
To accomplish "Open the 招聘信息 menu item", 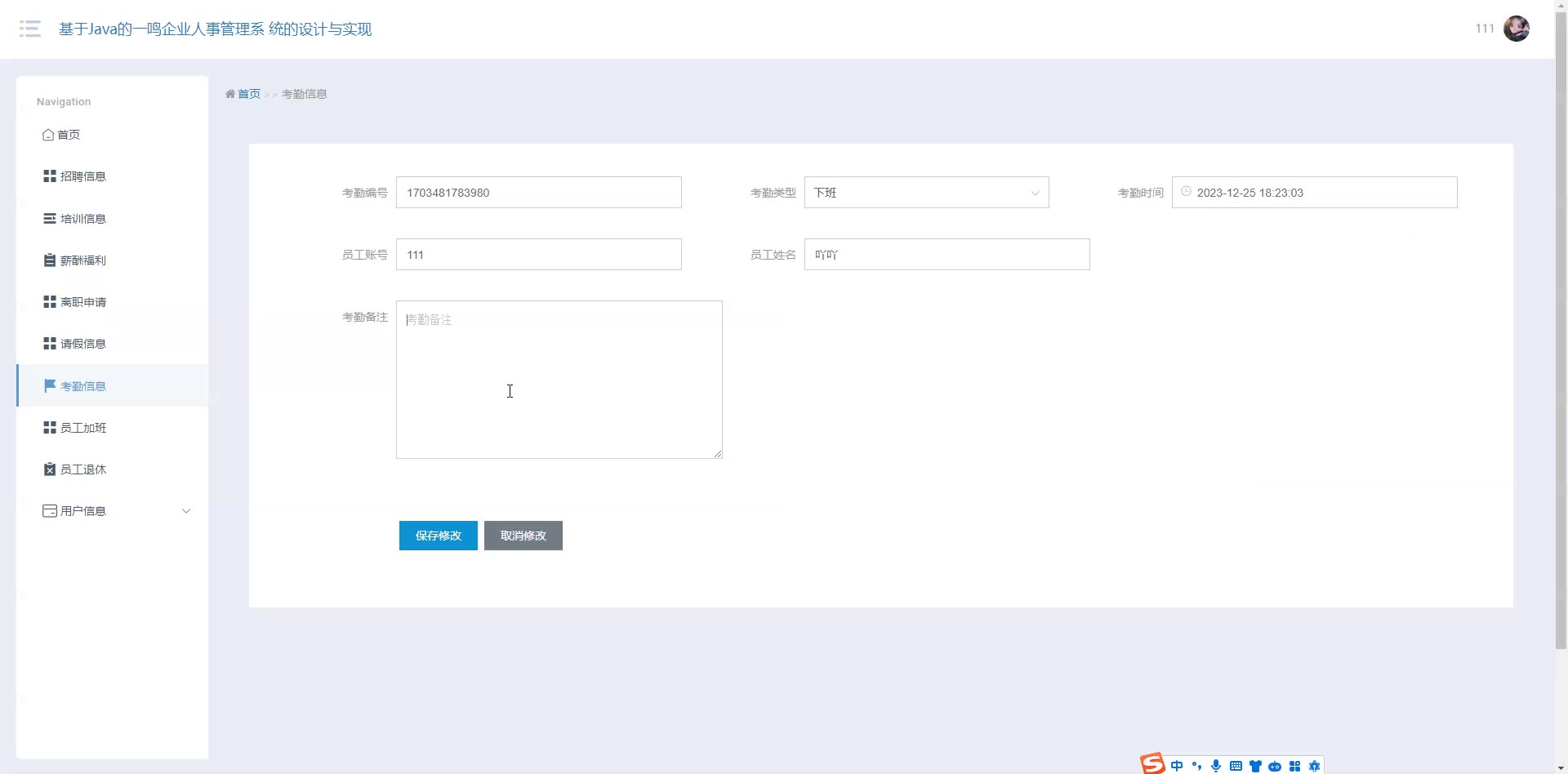I will point(112,176).
